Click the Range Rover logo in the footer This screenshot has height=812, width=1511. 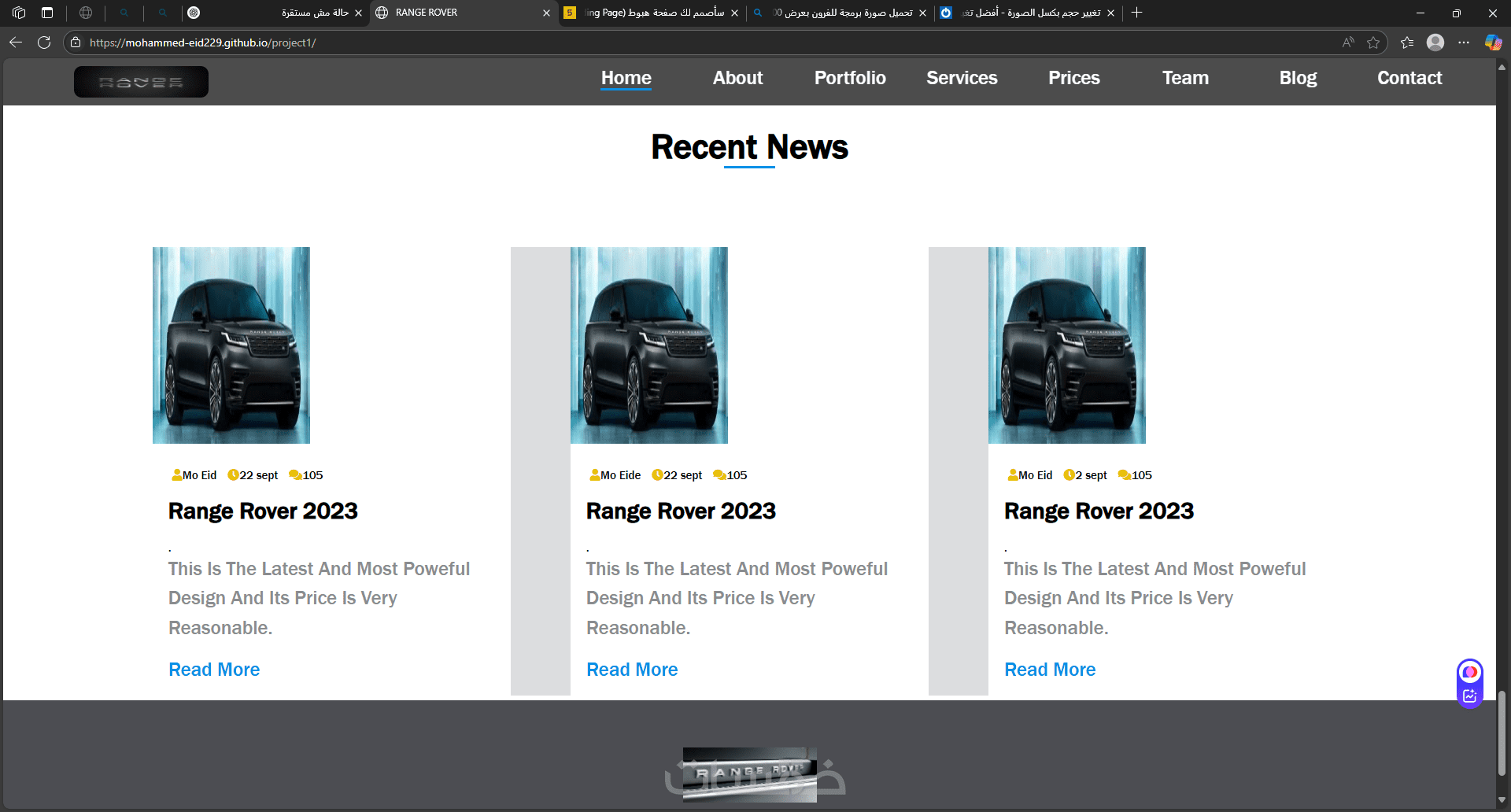(750, 774)
